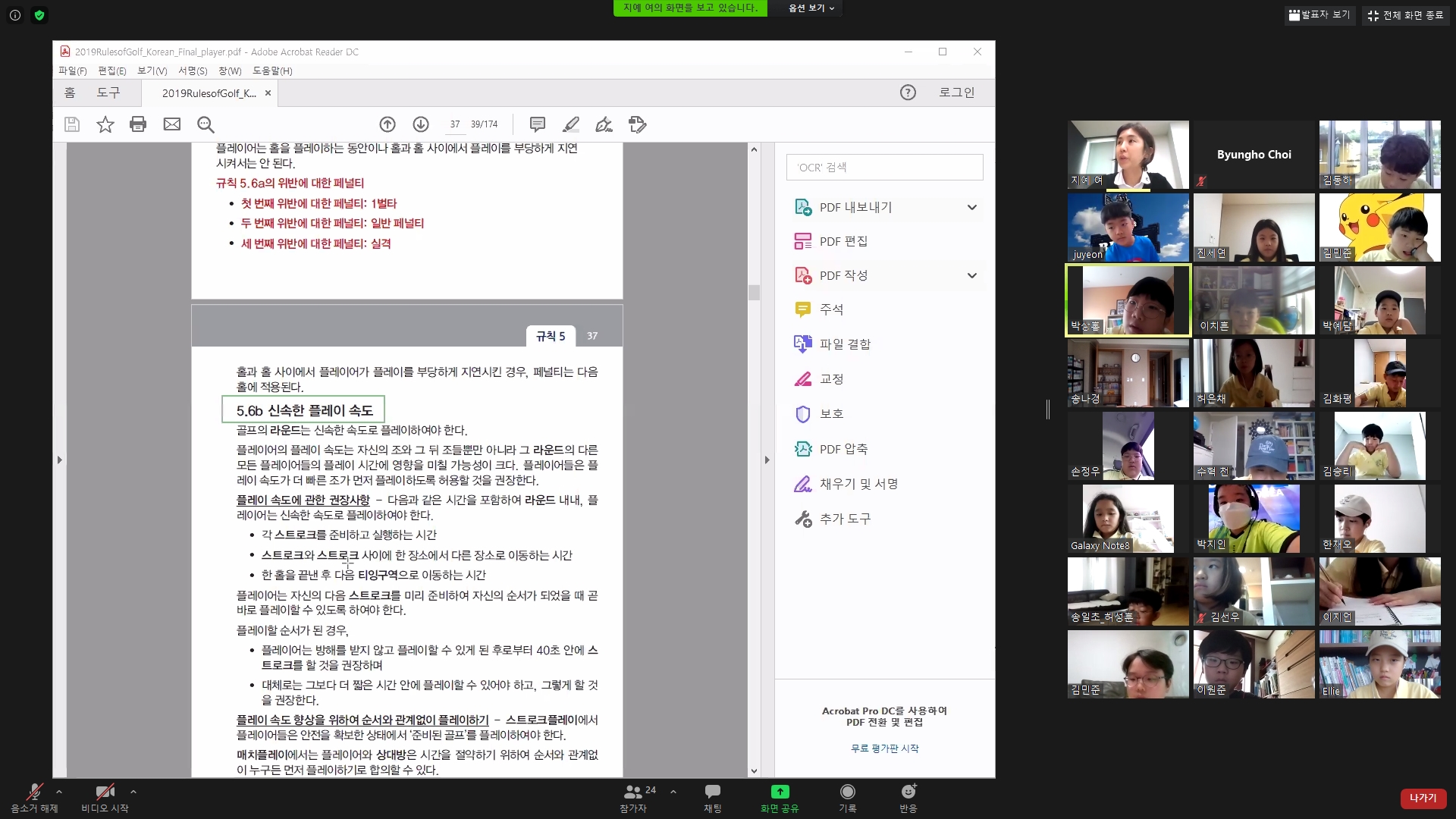The width and height of the screenshot is (1456, 819).
Task: Expand the PDF 내보내기 section
Action: point(971,207)
